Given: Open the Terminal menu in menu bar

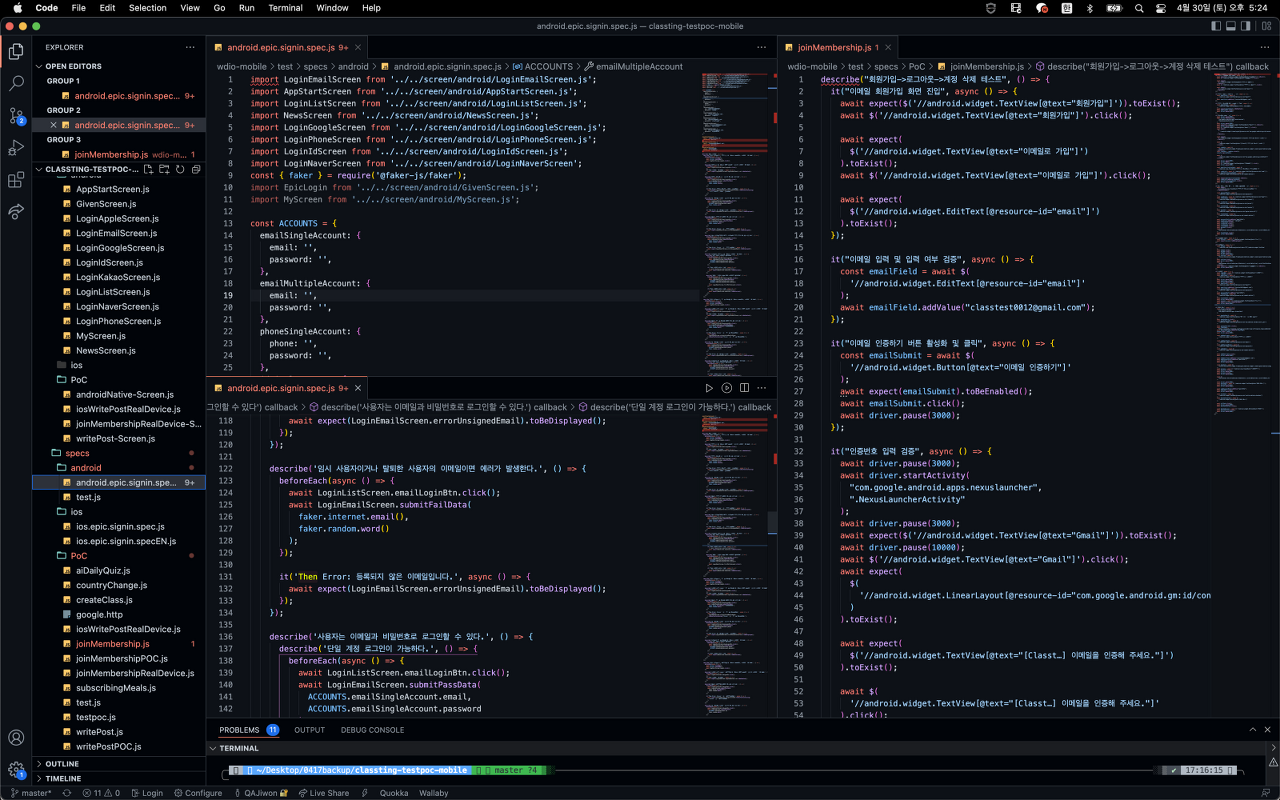Looking at the screenshot, I should [x=285, y=8].
